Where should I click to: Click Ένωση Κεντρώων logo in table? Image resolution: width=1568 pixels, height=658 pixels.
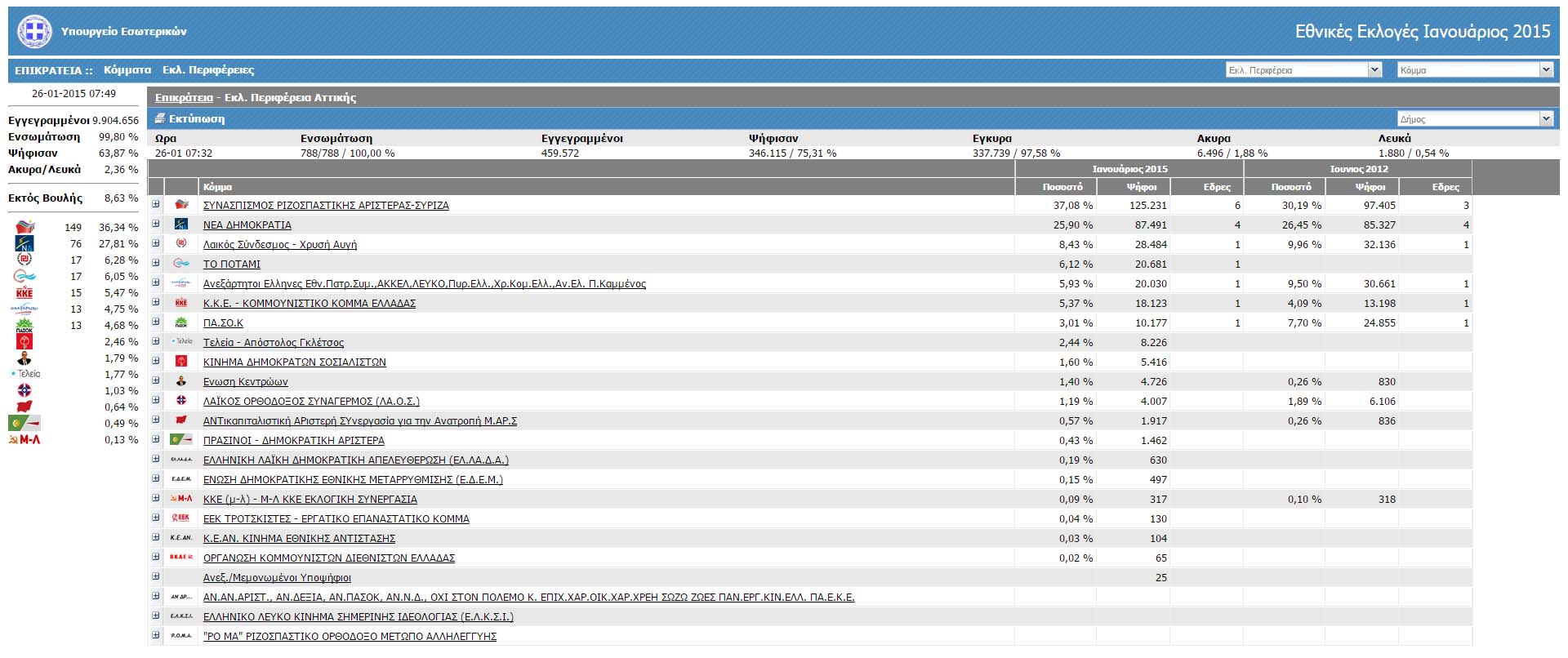pyautogui.click(x=181, y=381)
